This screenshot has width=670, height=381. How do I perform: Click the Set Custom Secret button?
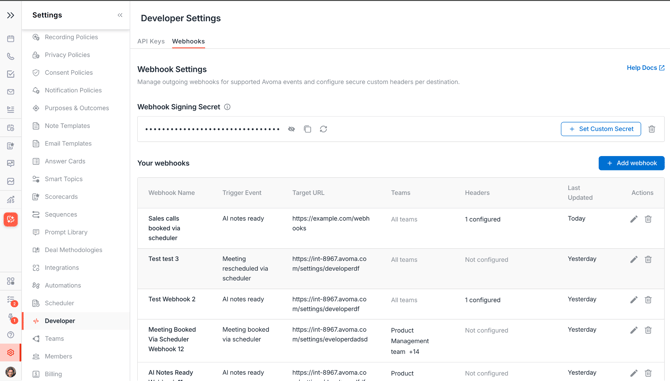pos(601,129)
